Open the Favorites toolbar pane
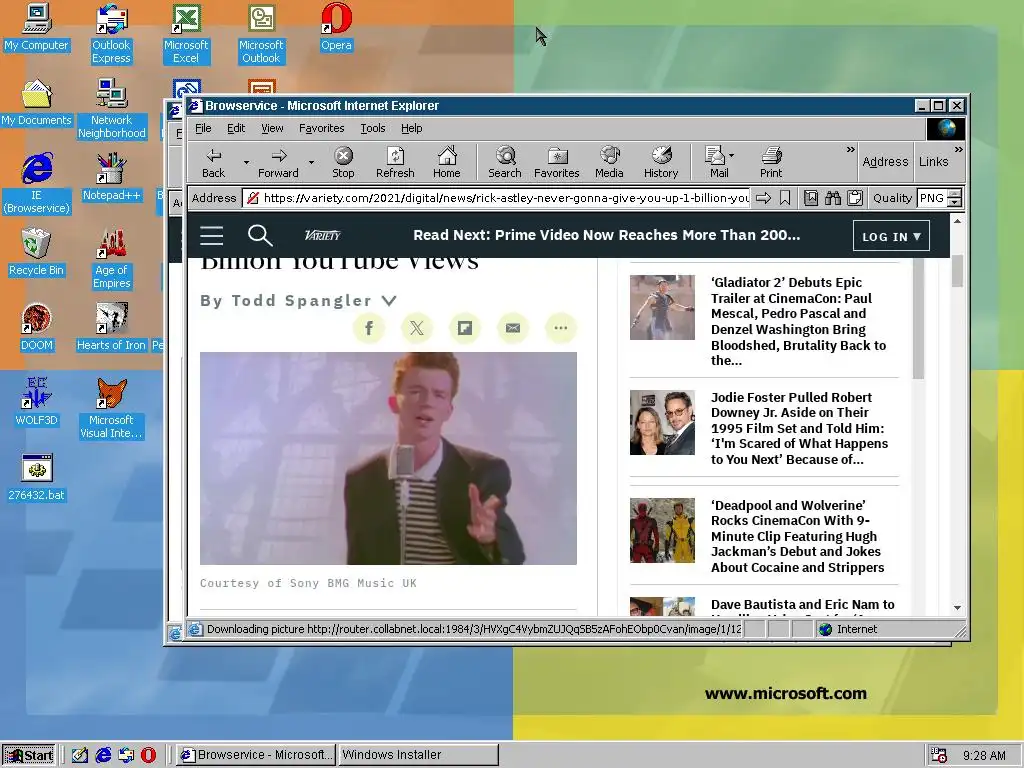 click(556, 162)
